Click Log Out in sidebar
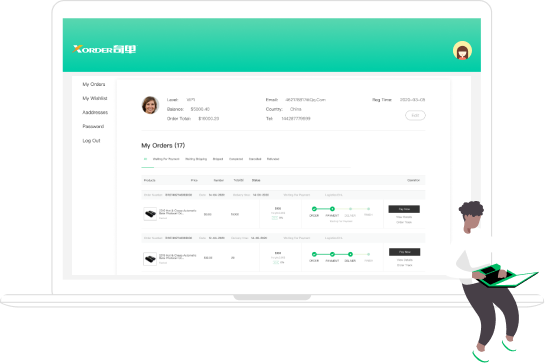Viewport: 545px width, 363px height. [x=91, y=140]
